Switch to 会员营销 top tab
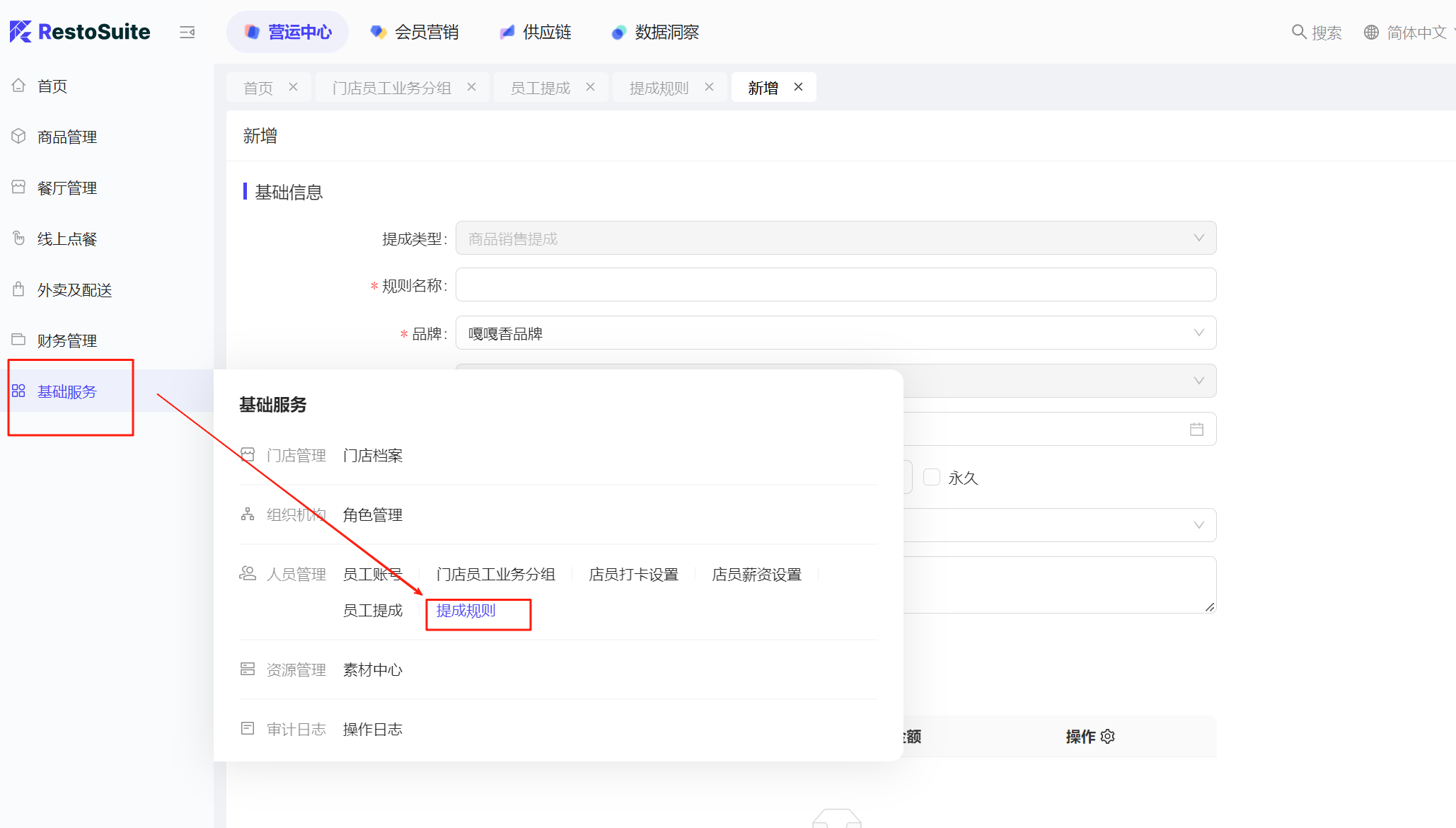Screen dimensions: 1456x828 pos(415,32)
